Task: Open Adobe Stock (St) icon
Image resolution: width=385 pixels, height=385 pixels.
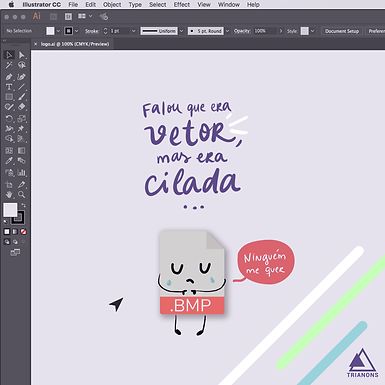Action: coord(68,17)
